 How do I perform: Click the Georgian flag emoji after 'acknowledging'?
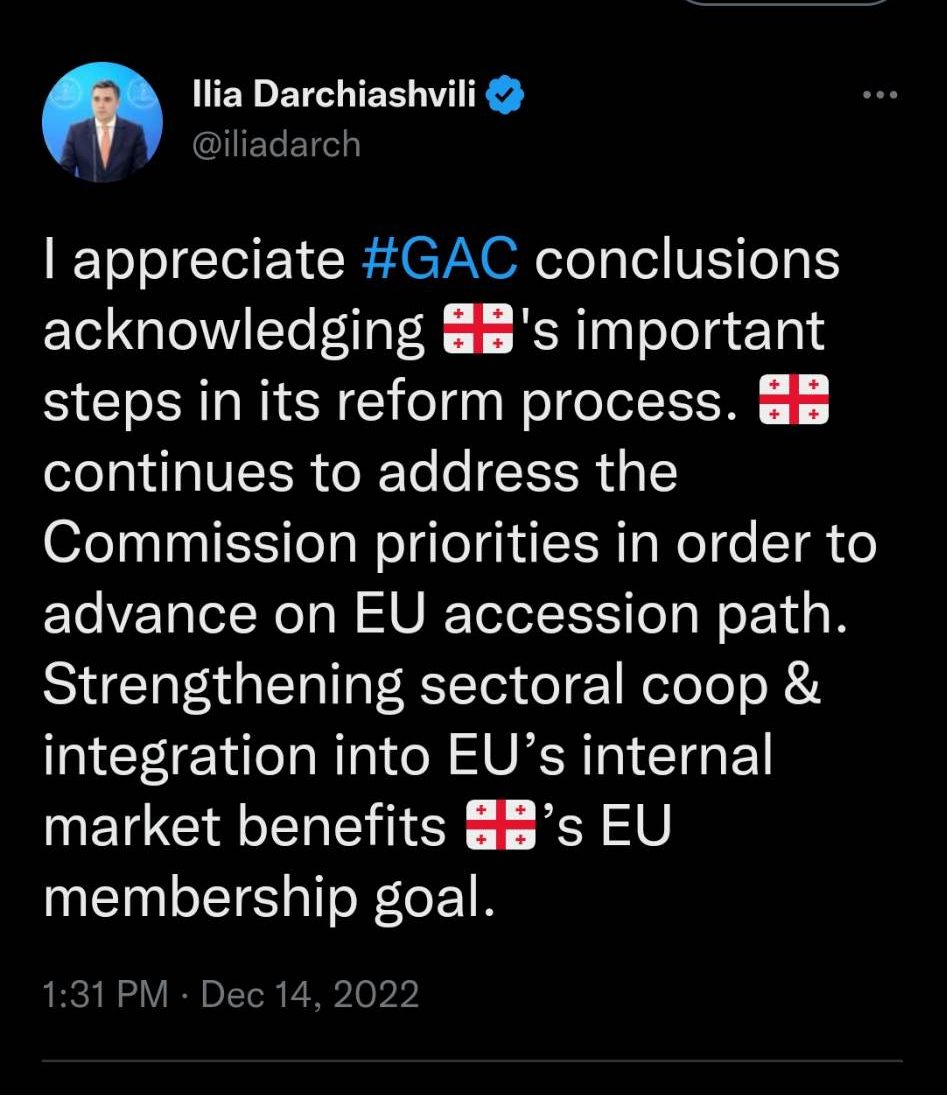point(476,331)
